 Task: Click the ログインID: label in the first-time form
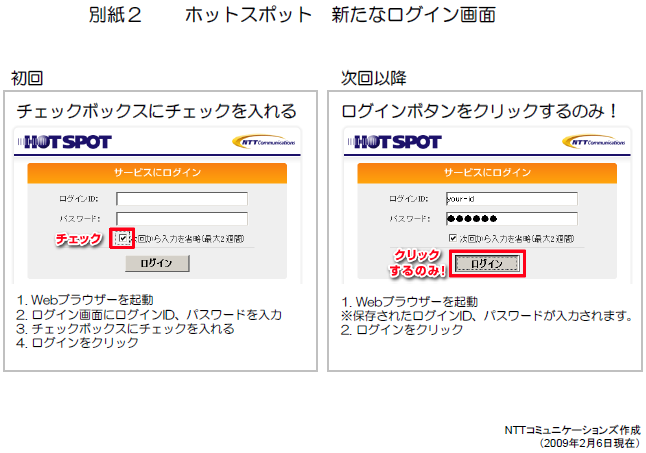pos(79,199)
